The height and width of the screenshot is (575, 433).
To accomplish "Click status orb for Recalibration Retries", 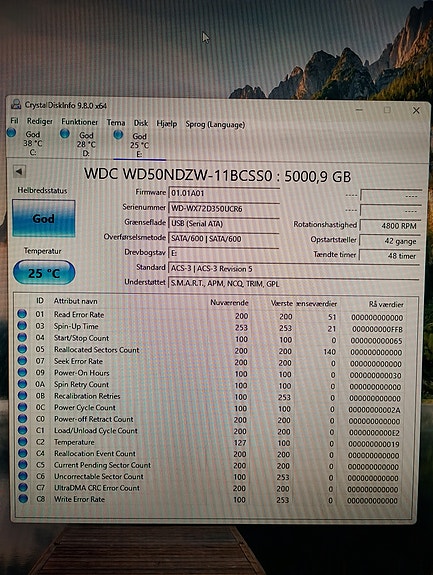I will tap(22, 395).
